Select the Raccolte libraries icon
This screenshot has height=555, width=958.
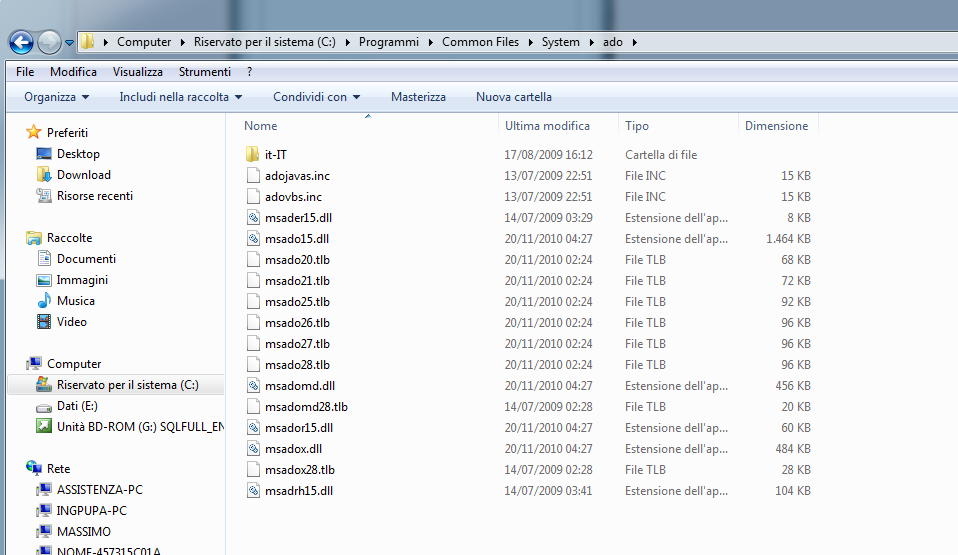coord(34,238)
